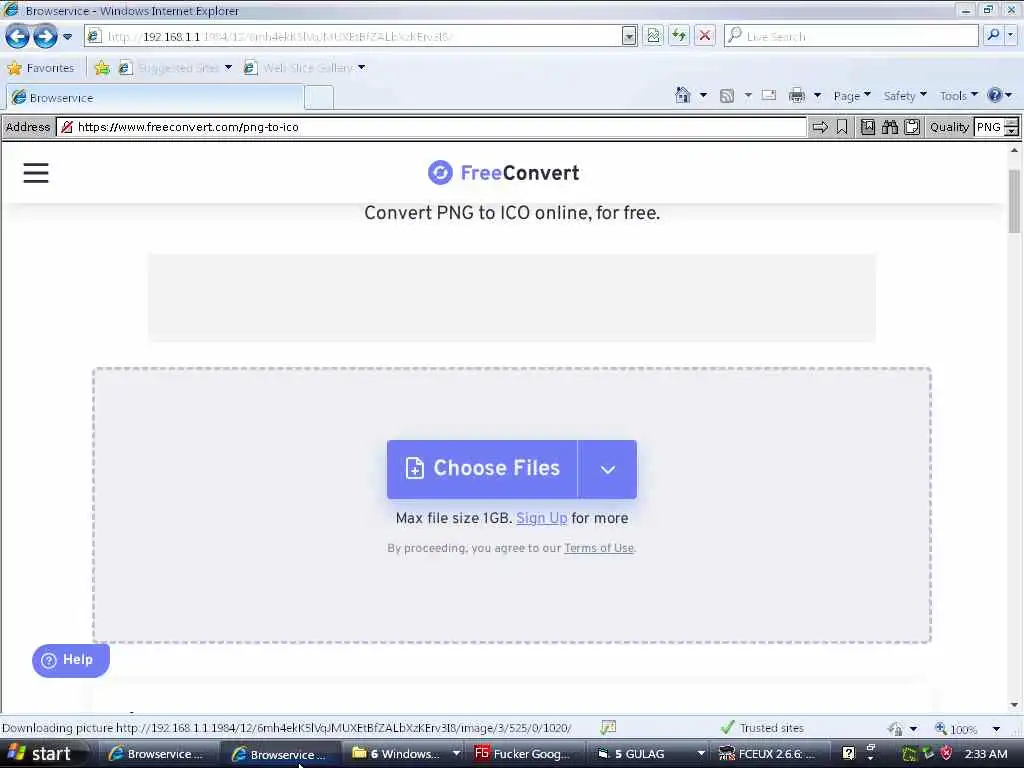Open the Tools menu
Viewport: 1024px width, 768px height.
click(x=958, y=96)
